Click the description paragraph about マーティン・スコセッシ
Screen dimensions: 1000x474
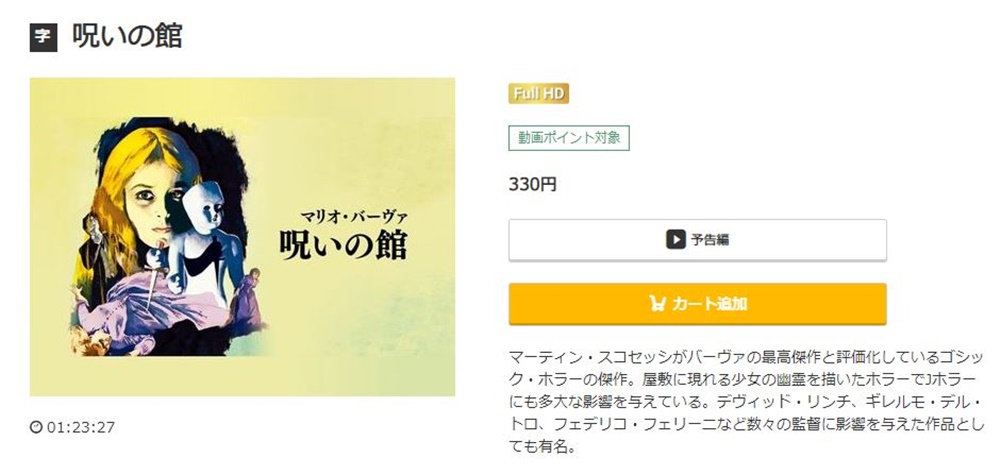[x=746, y=401]
